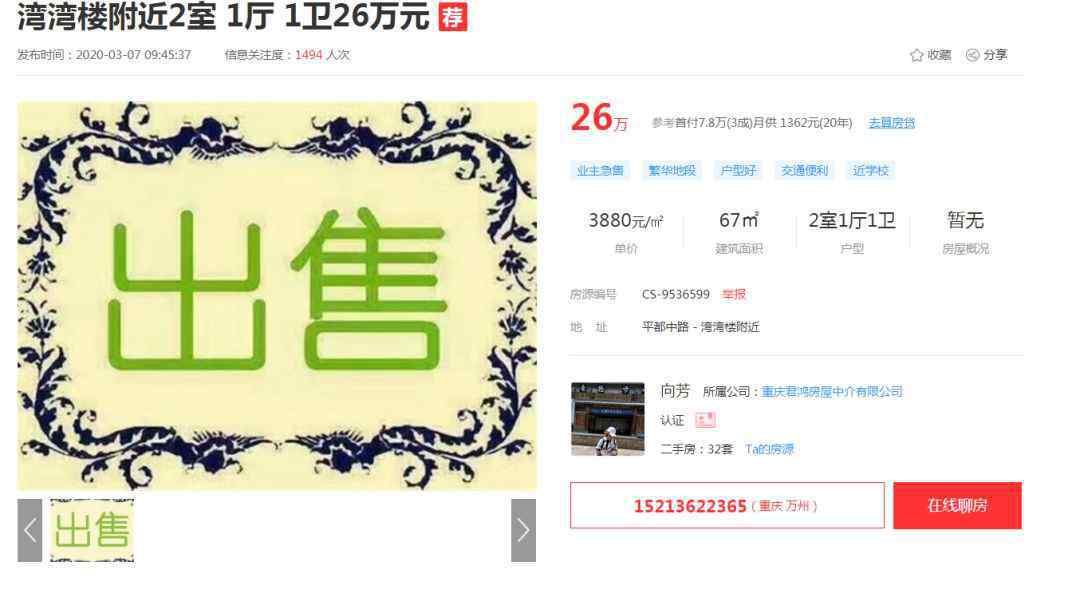
Task: Click the agent certification card icon
Action: coord(705,420)
